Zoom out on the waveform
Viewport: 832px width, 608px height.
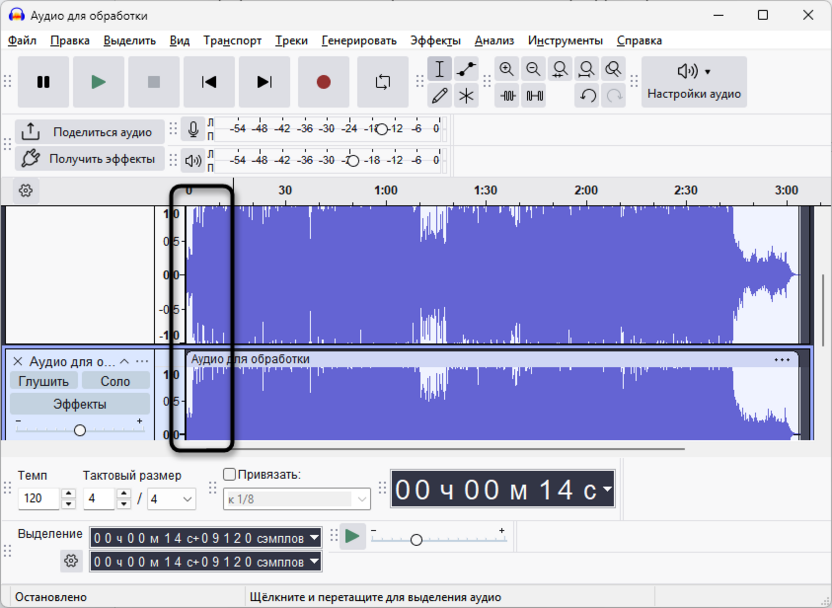click(533, 69)
